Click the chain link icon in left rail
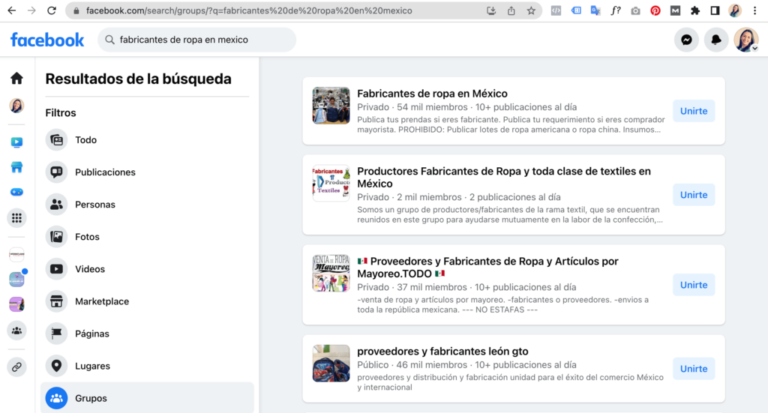 pos(17,367)
